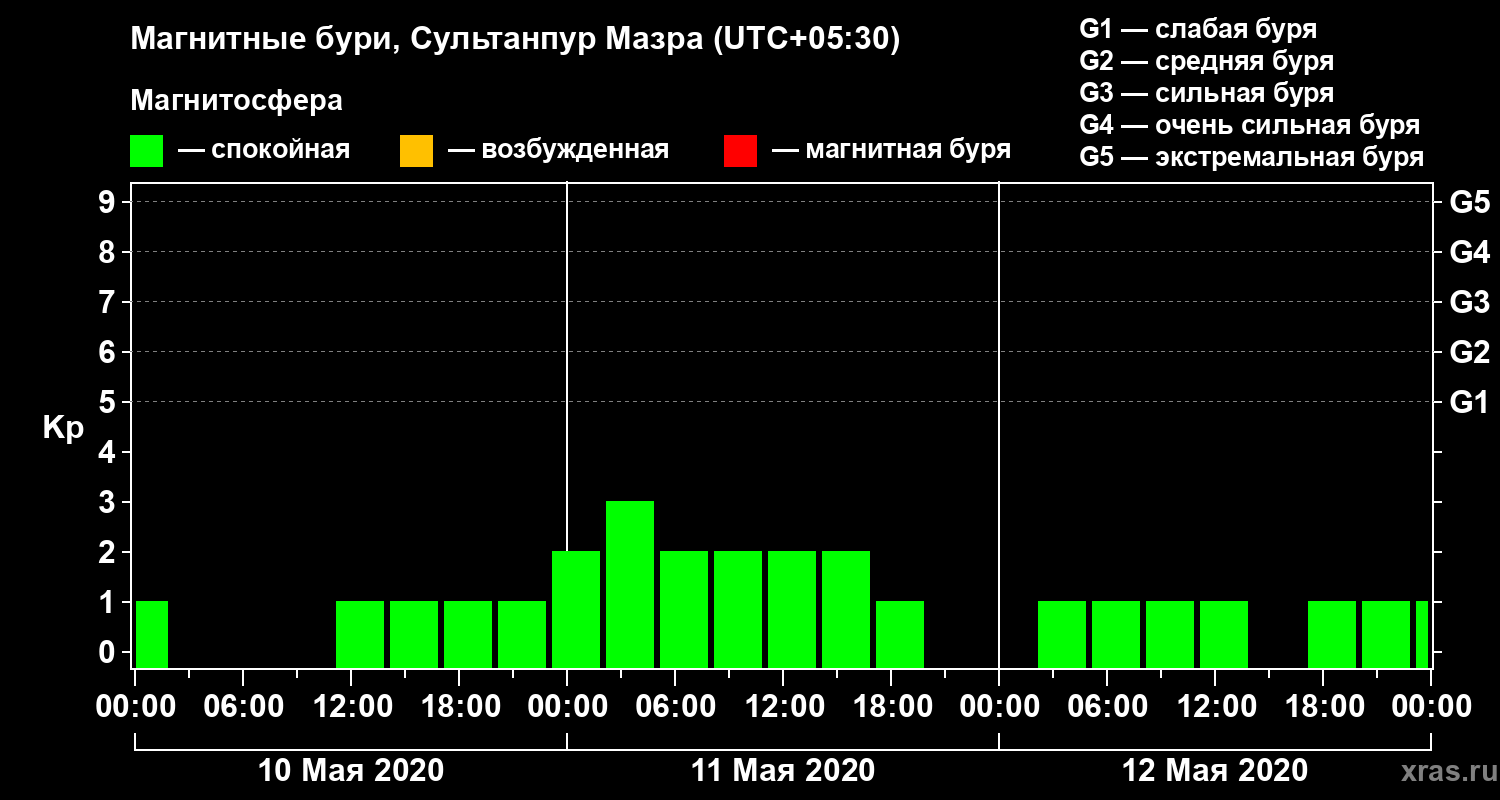
Task: Click 'G4 — очень сильная буря' description
Action: click(1250, 125)
